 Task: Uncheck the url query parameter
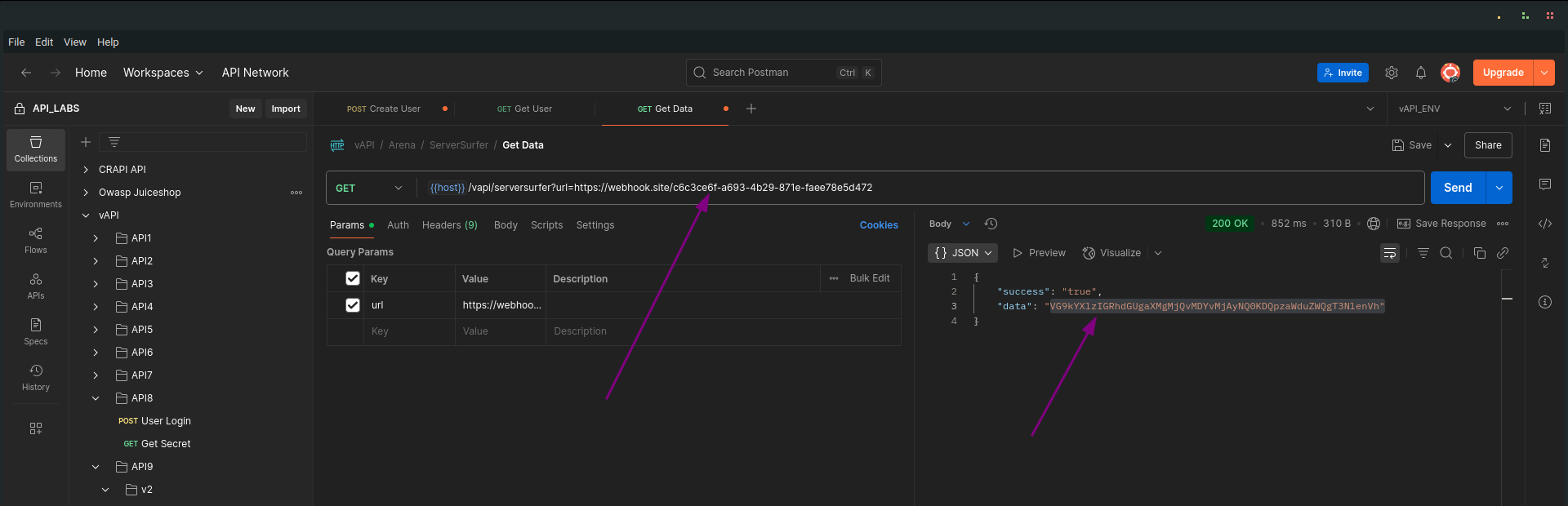point(353,305)
